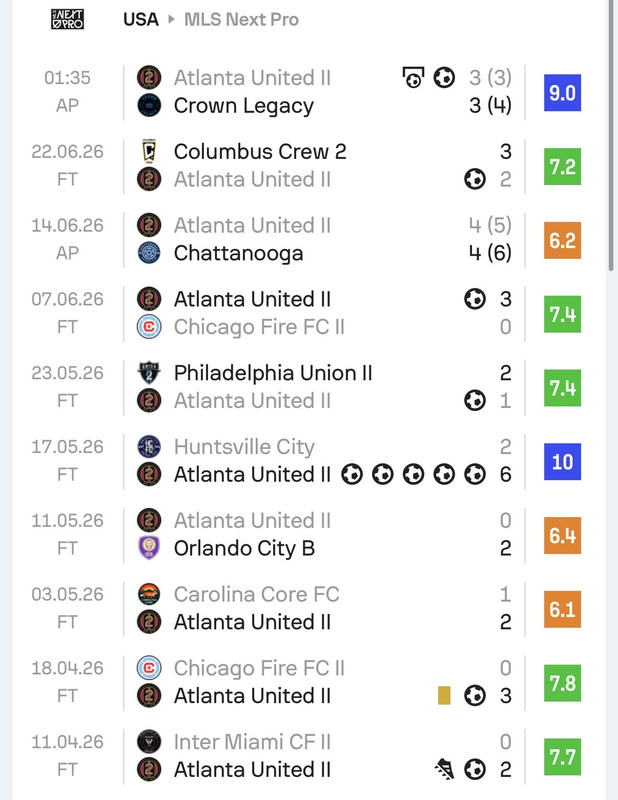Click the Chattanooga team crest

coord(149,253)
